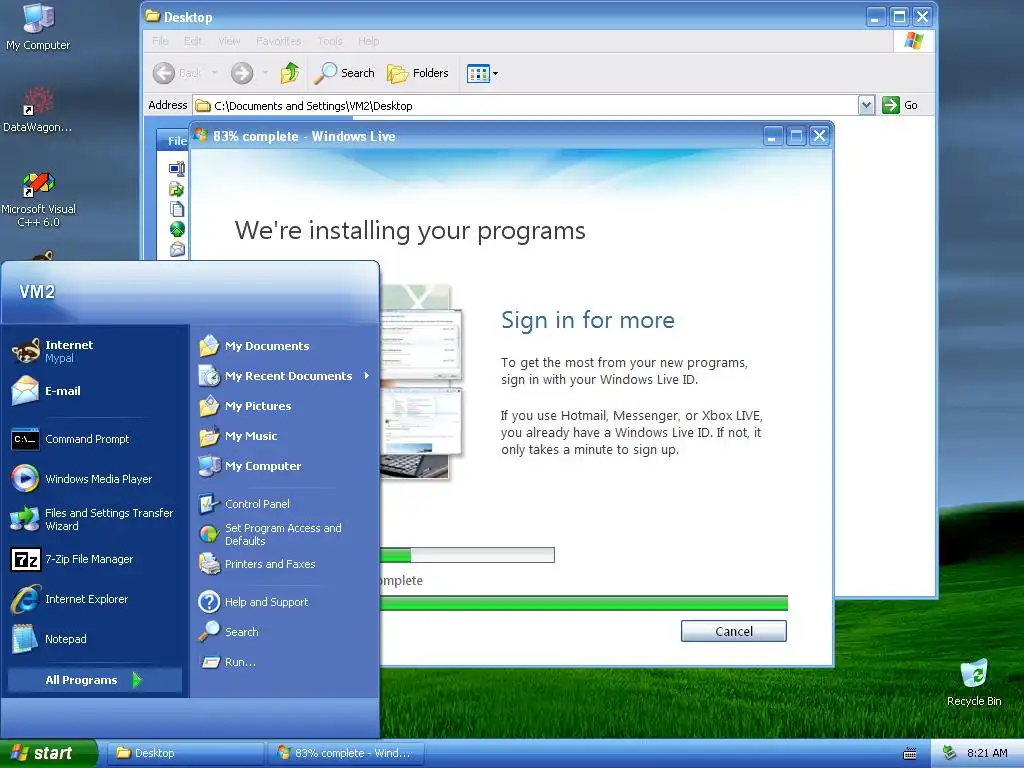Open Notepad from the Start menu
This screenshot has height=768, width=1024.
pos(95,639)
